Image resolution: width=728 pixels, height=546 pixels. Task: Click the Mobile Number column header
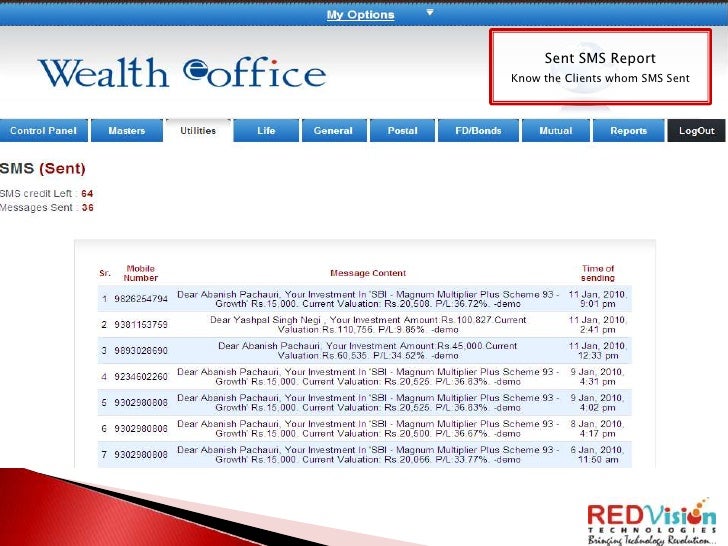point(141,273)
